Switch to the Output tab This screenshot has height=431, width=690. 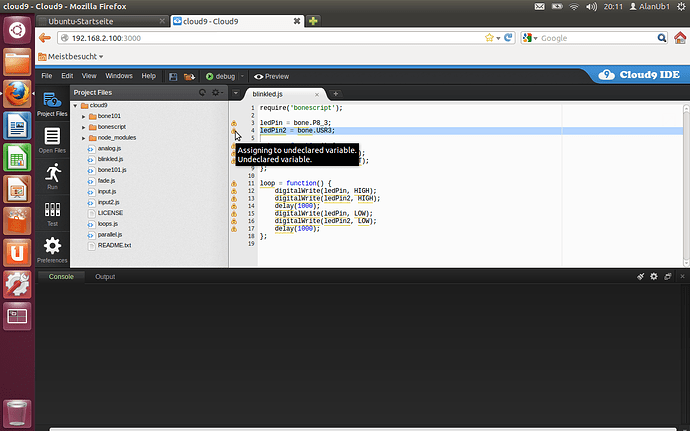[105, 276]
